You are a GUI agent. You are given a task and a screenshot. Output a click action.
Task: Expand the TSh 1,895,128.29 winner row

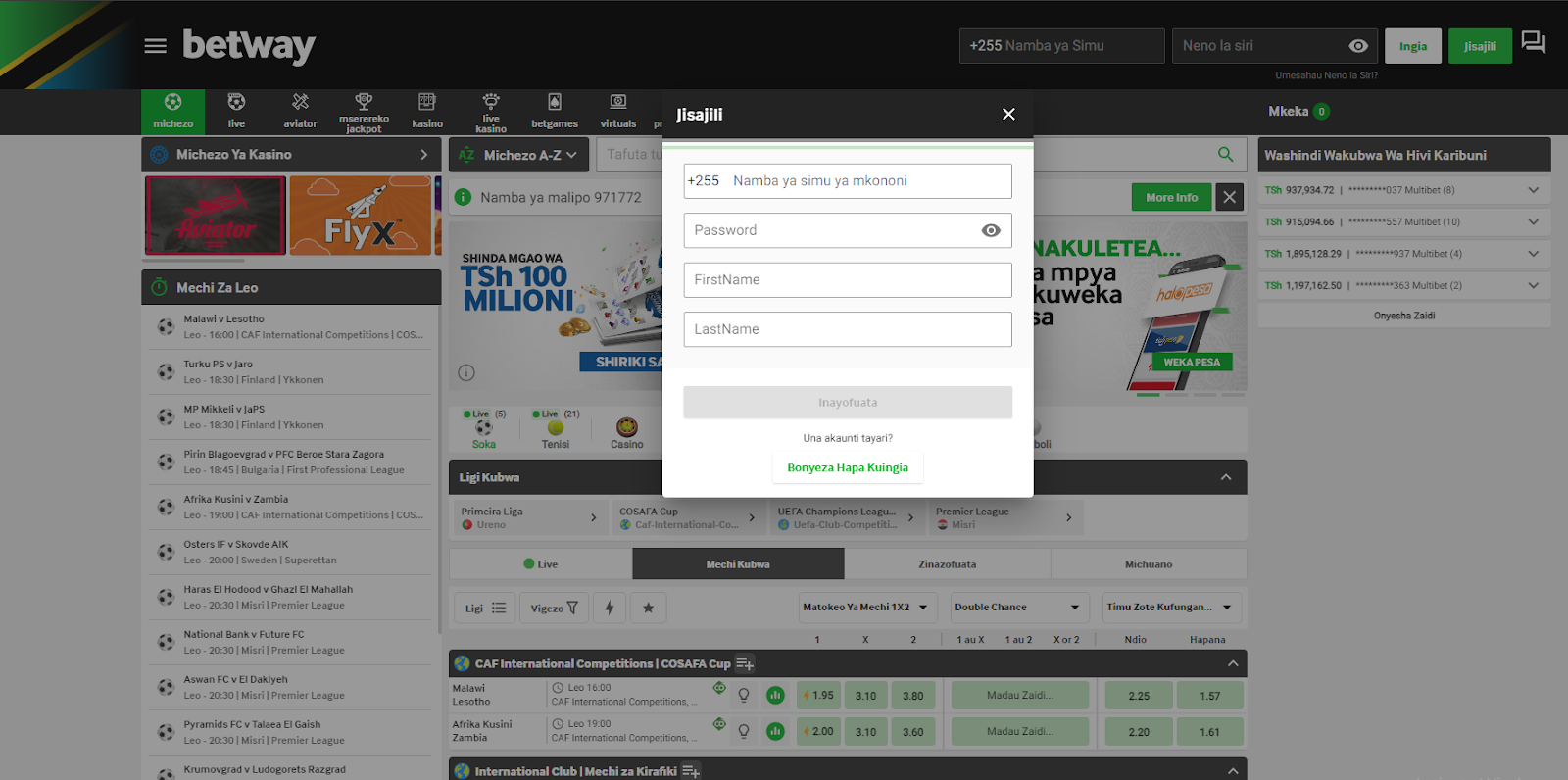[x=1533, y=254]
